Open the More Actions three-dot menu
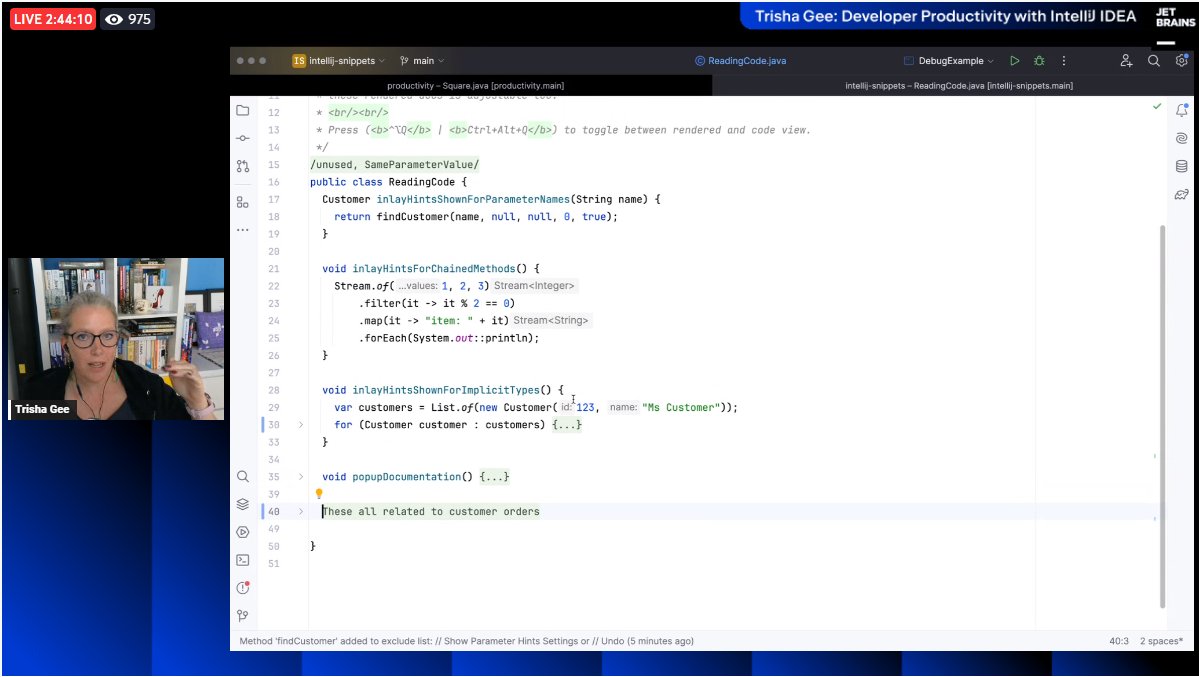 point(1063,60)
